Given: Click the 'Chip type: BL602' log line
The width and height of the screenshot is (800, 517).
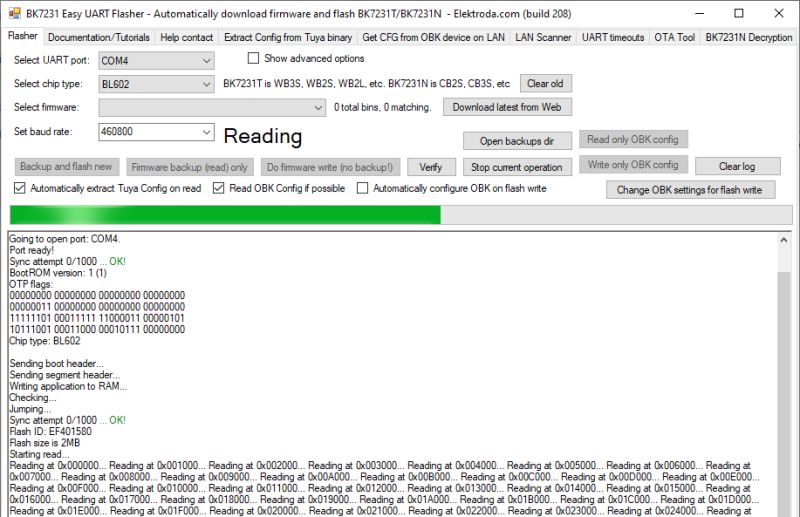Looking at the screenshot, I should (x=45, y=341).
